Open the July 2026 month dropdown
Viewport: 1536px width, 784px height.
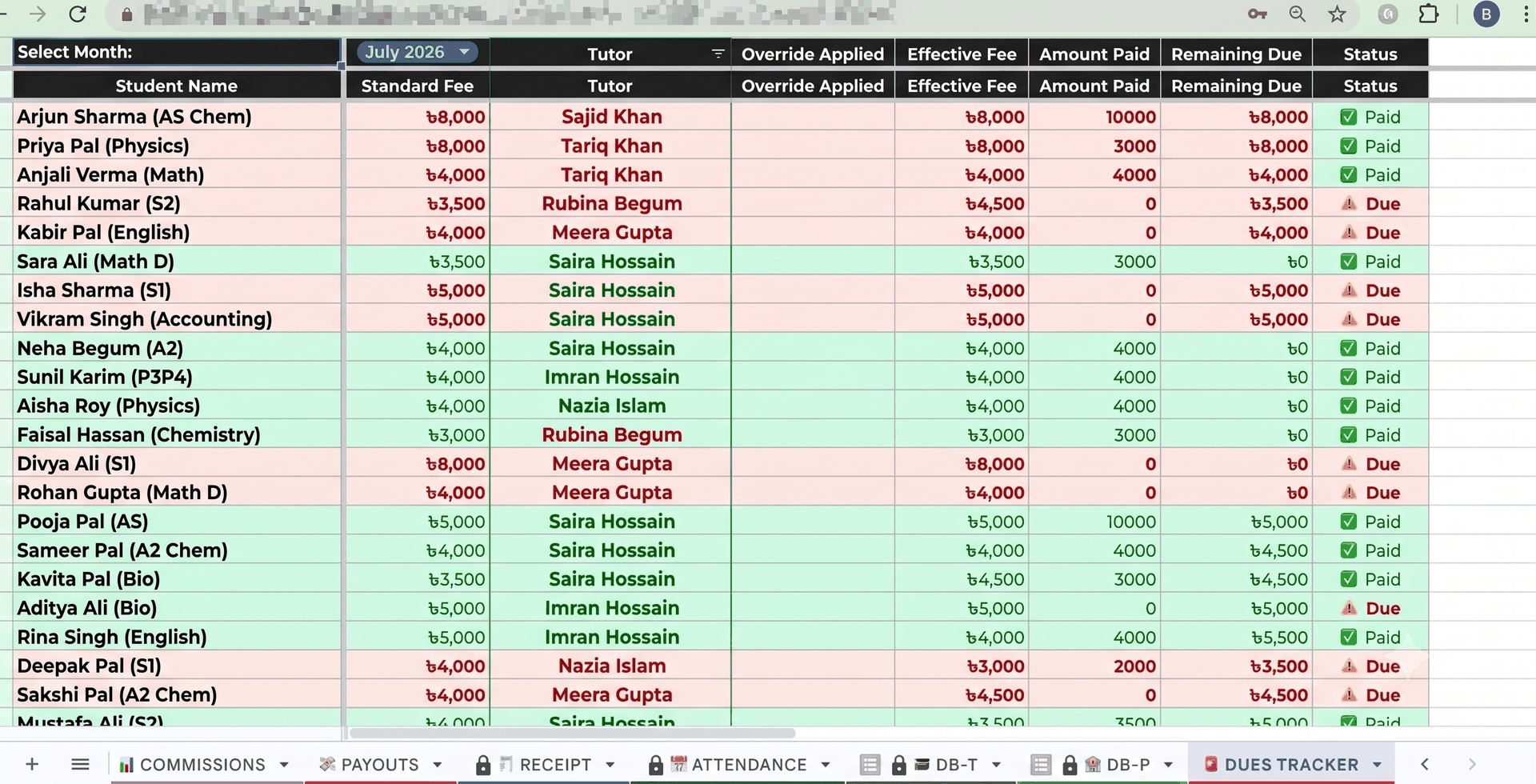(x=418, y=52)
